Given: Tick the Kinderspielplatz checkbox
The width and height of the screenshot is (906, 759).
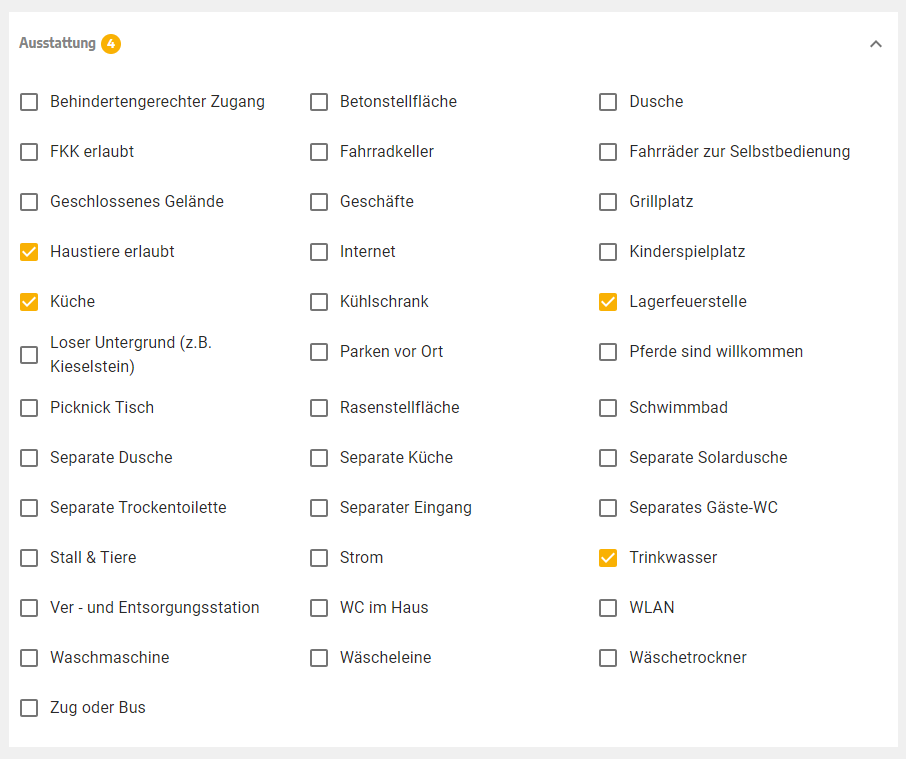Looking at the screenshot, I should pyautogui.click(x=608, y=252).
